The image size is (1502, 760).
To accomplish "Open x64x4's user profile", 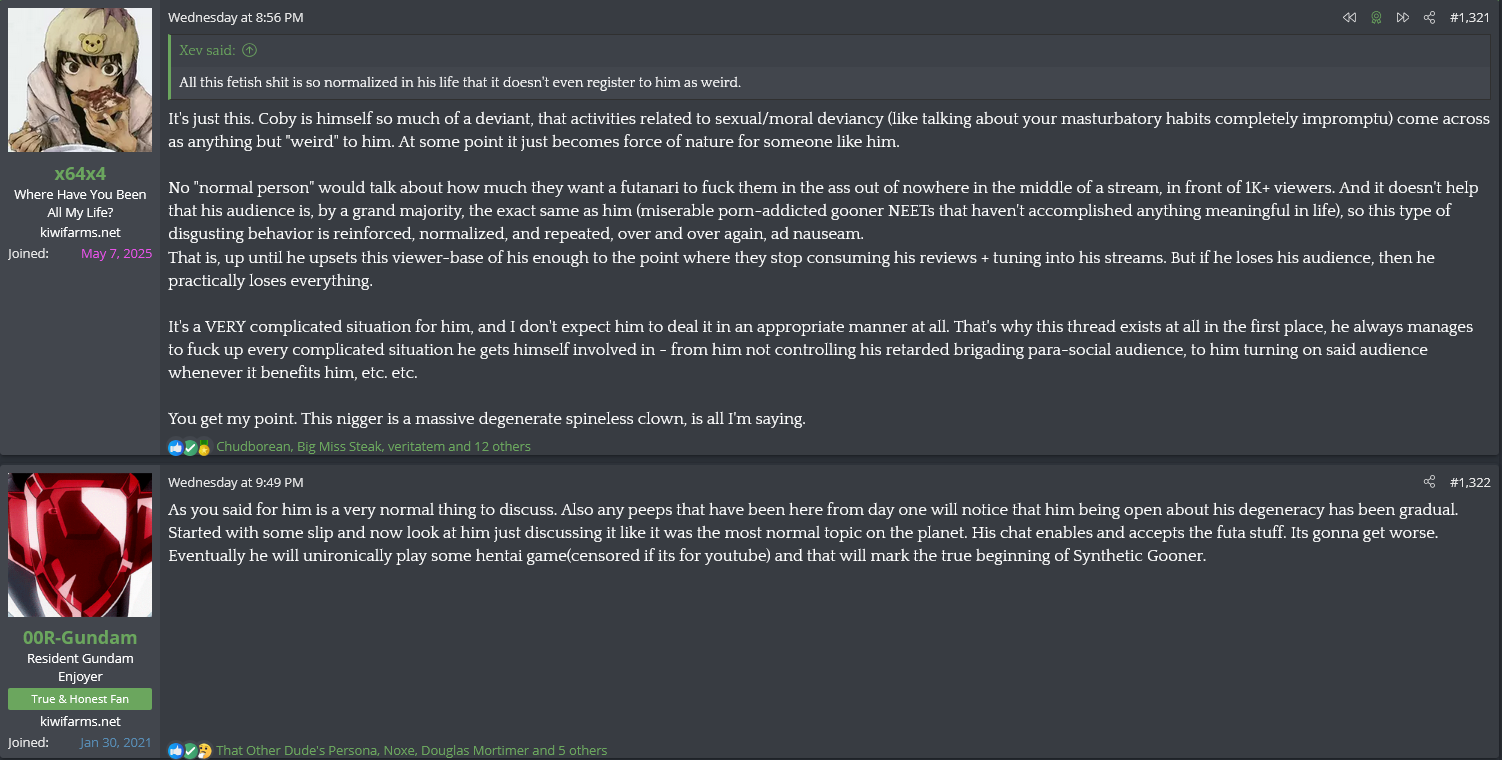I will pos(80,173).
